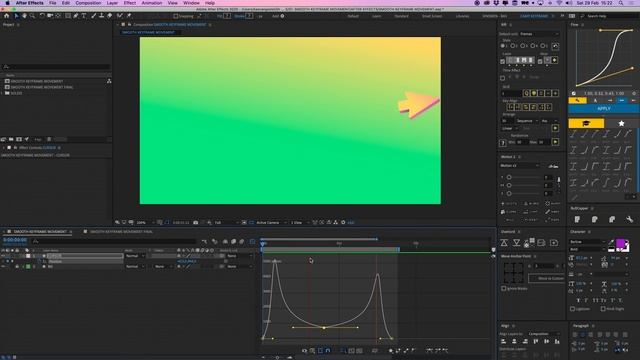The width and height of the screenshot is (640, 360).
Task: Click the Home icon in the toolbar
Action: tap(7, 16)
